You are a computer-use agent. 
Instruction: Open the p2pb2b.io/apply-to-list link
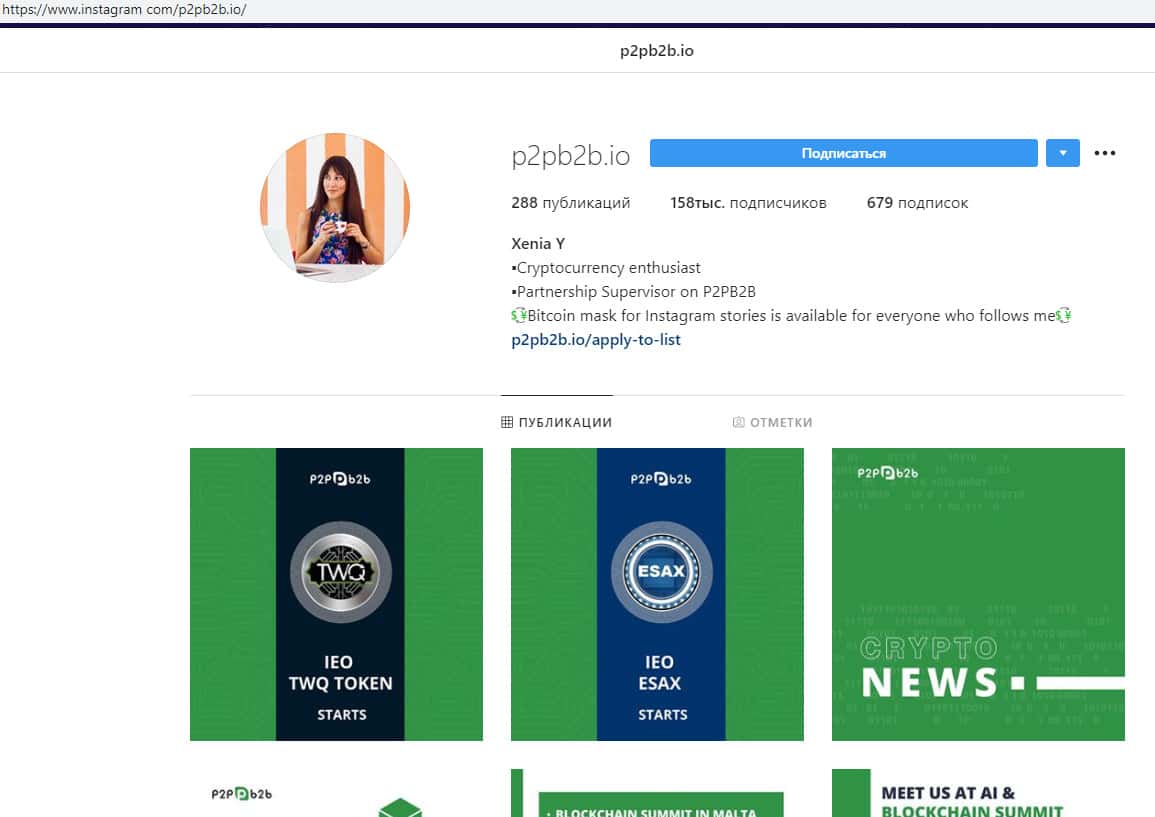tap(596, 340)
